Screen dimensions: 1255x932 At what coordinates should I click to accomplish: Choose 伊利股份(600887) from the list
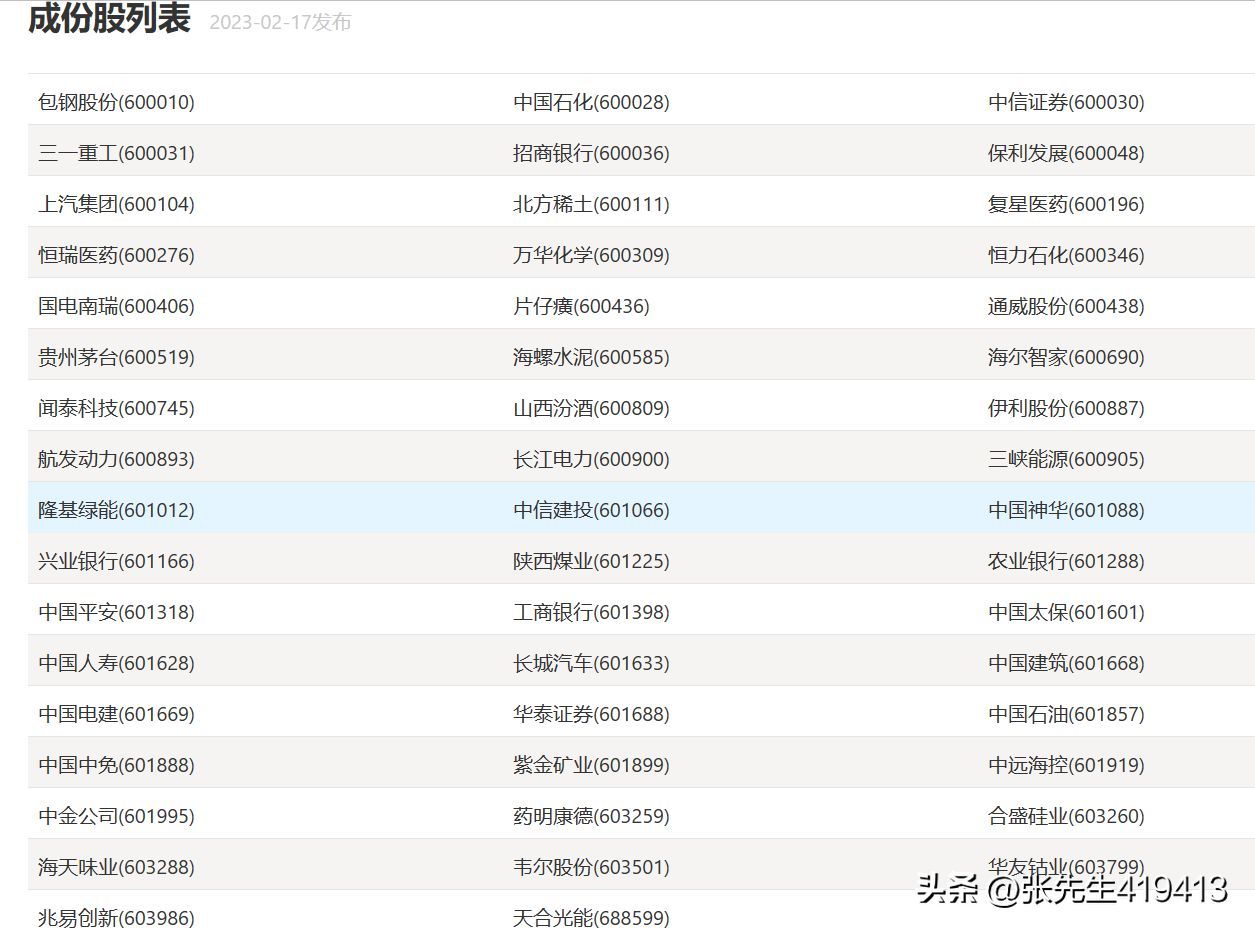pyautogui.click(x=1066, y=408)
